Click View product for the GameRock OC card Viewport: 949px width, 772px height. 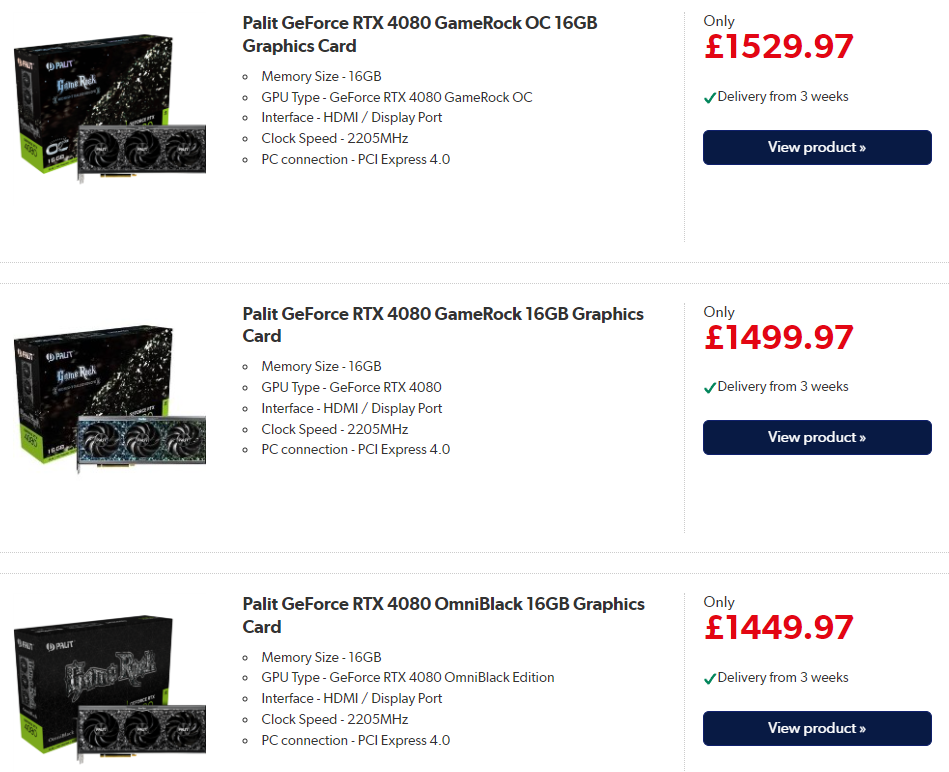pyautogui.click(x=817, y=147)
